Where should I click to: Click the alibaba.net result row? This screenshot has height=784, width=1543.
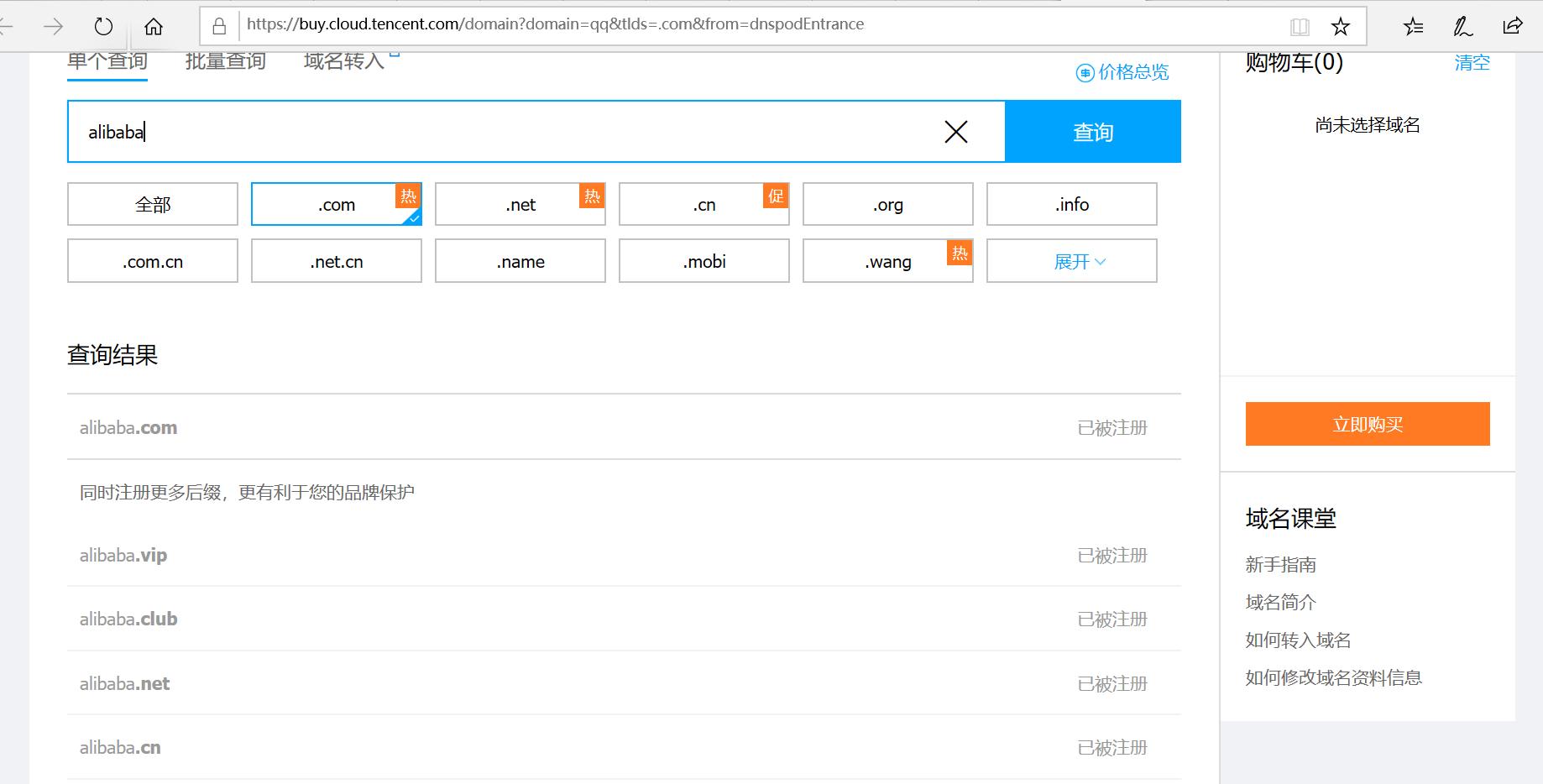pos(624,683)
